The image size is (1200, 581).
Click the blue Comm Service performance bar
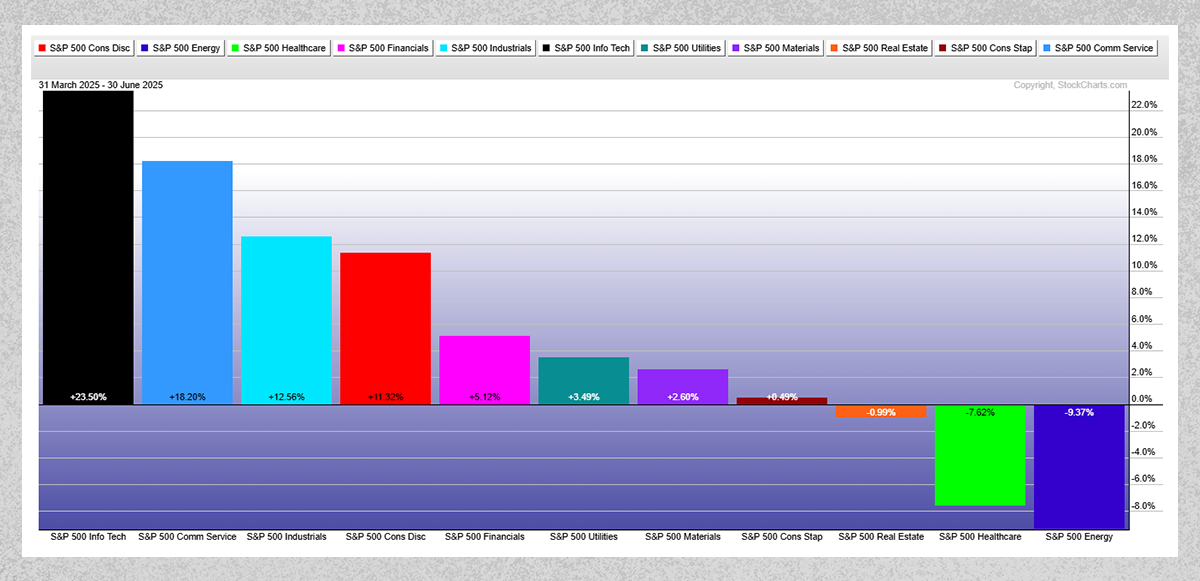coord(187,283)
